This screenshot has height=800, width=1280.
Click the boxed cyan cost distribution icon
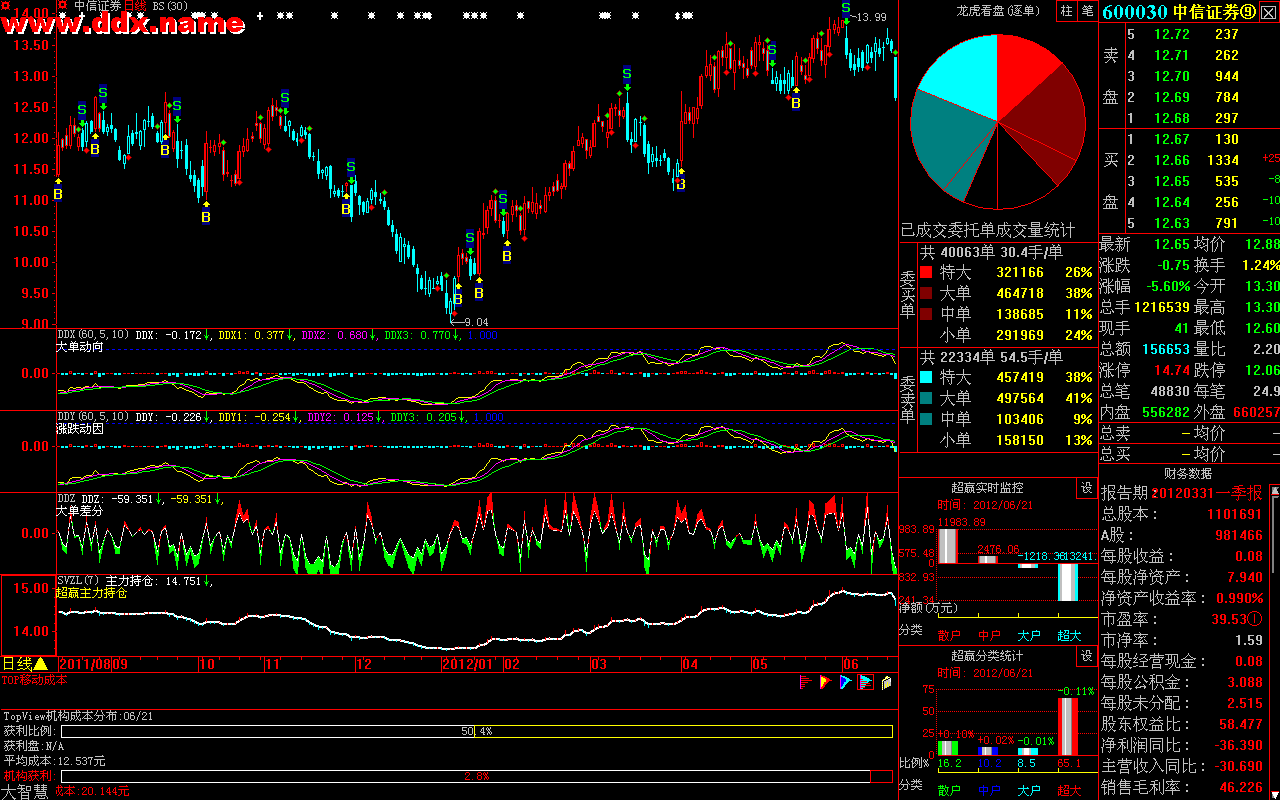866,682
